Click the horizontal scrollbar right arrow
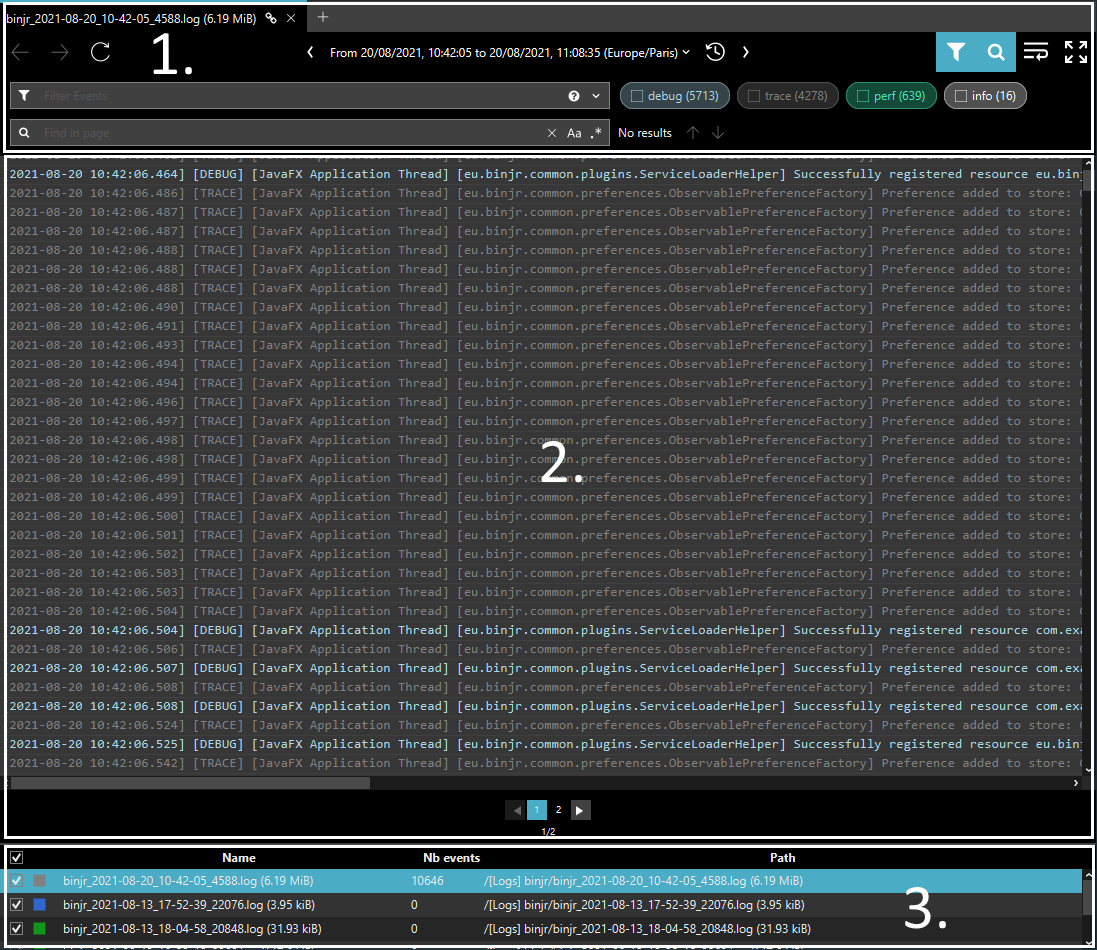 coord(1076,783)
